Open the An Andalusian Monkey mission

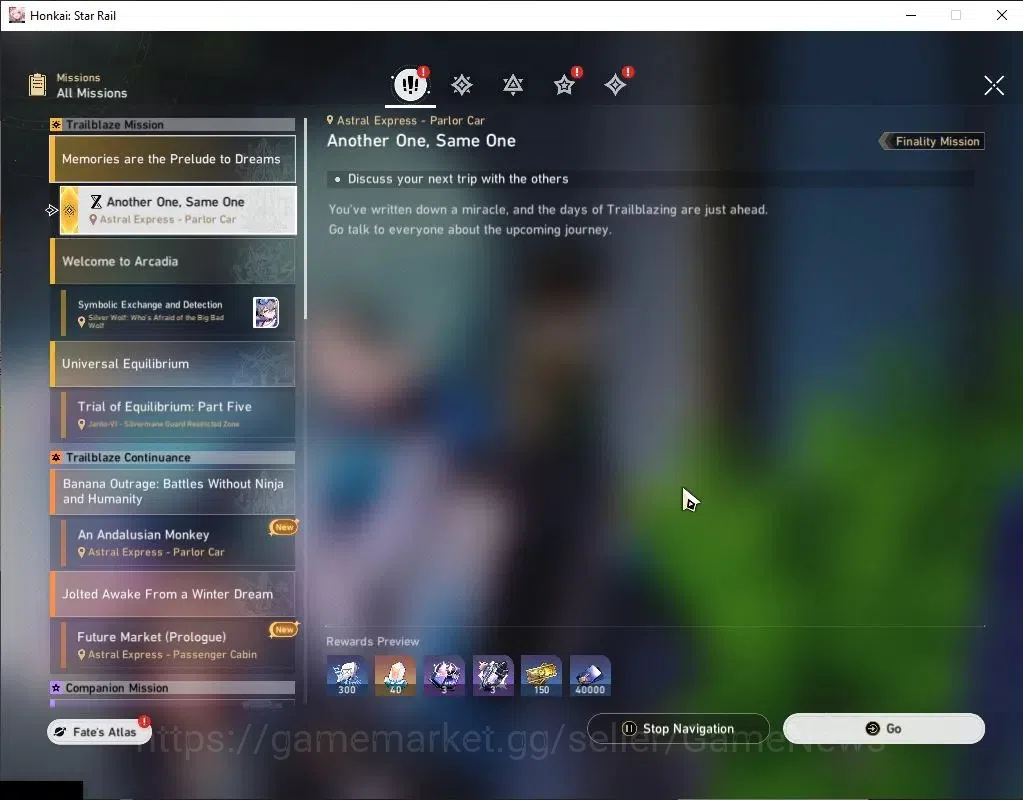coord(177,542)
